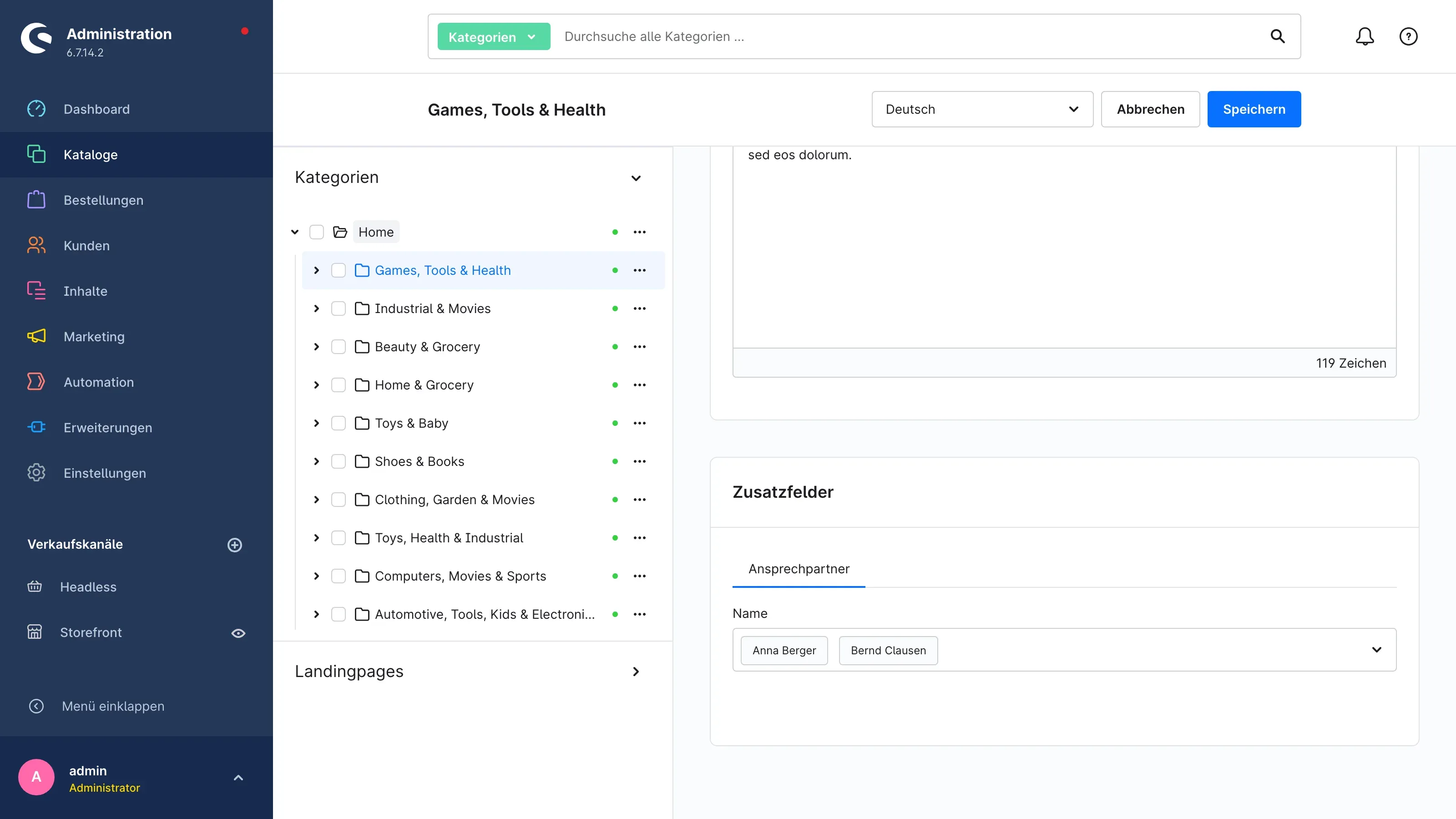The image size is (1456, 819).
Task: Click the Automation sidebar icon
Action: click(x=36, y=382)
